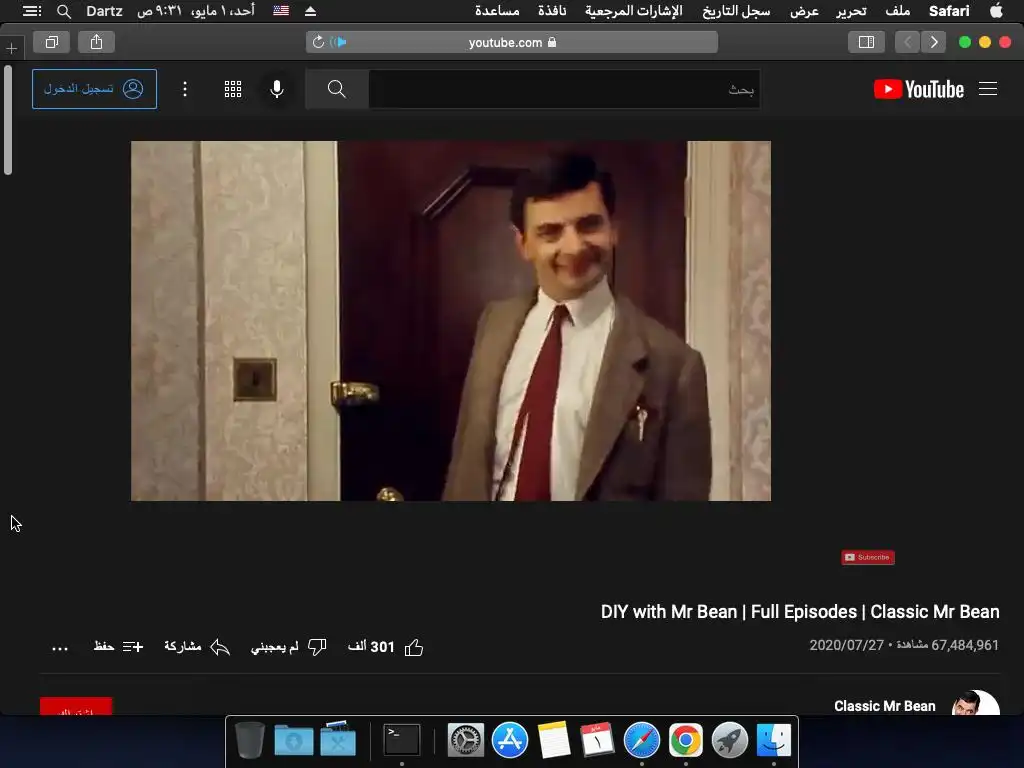This screenshot has width=1024, height=768.
Task: Open the Downloads folder stack in Dock
Action: point(294,740)
